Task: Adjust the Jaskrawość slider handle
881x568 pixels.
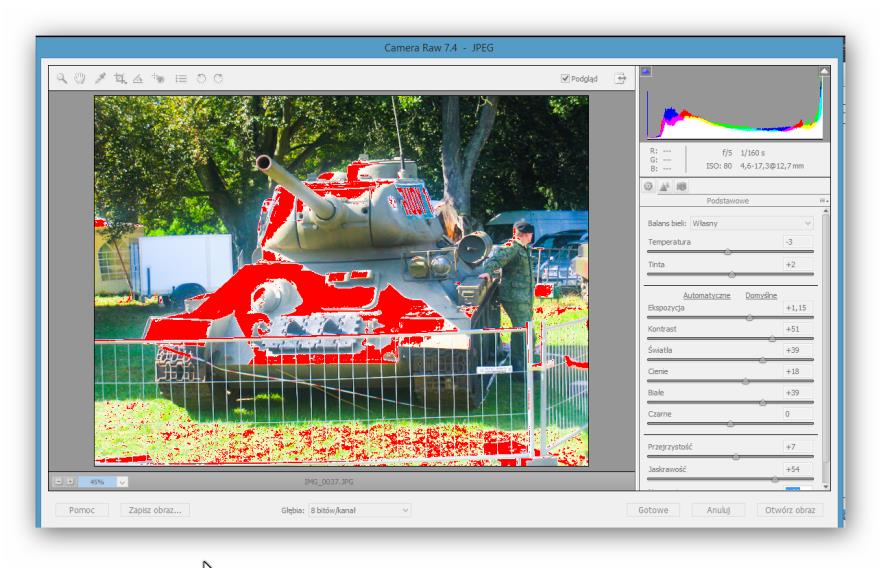Action: click(x=775, y=479)
